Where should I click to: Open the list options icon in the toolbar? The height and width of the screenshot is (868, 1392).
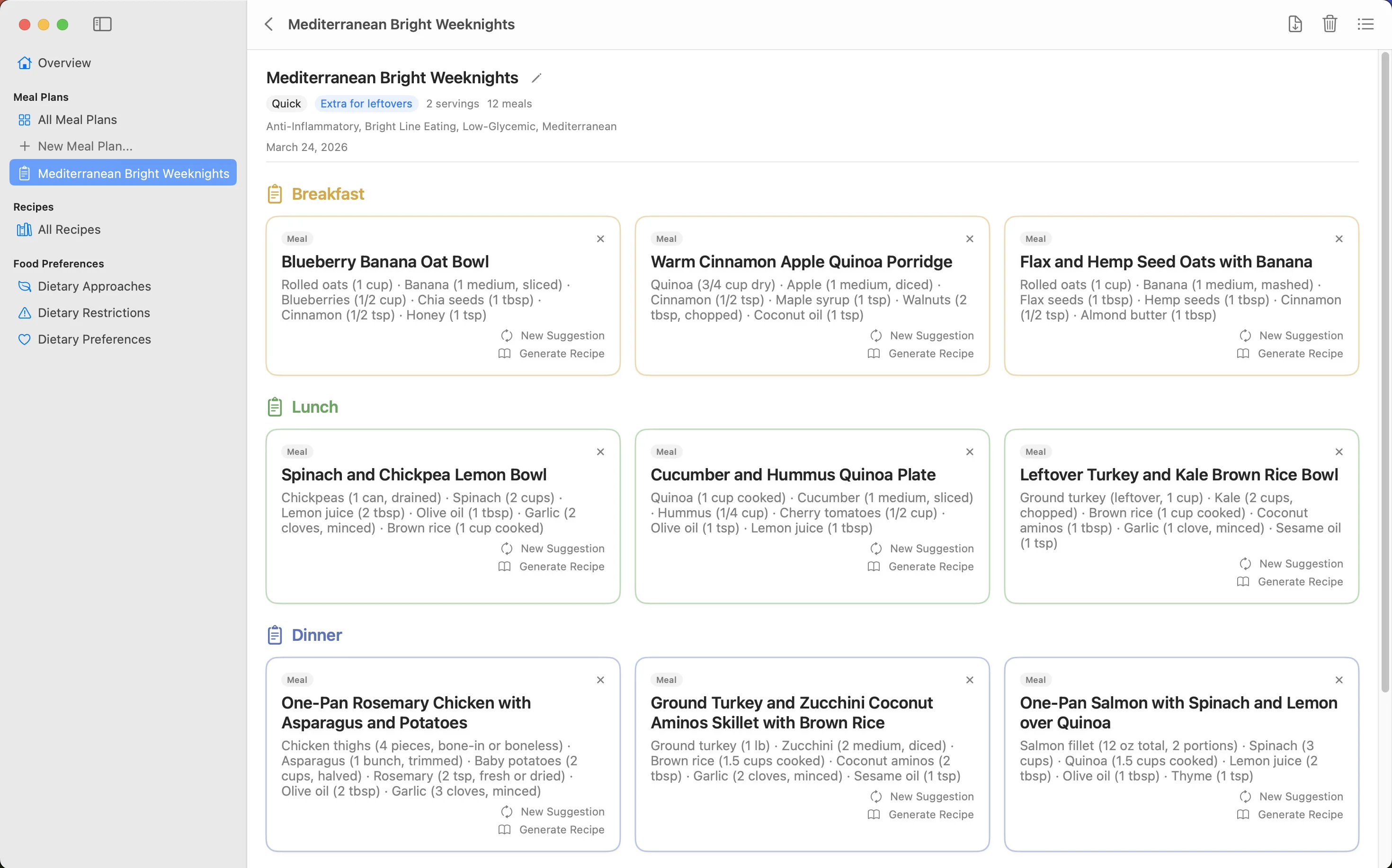click(1365, 24)
